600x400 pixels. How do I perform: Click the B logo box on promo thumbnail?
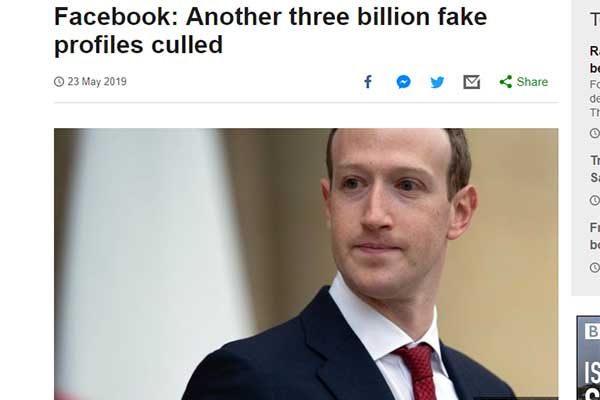[592, 331]
